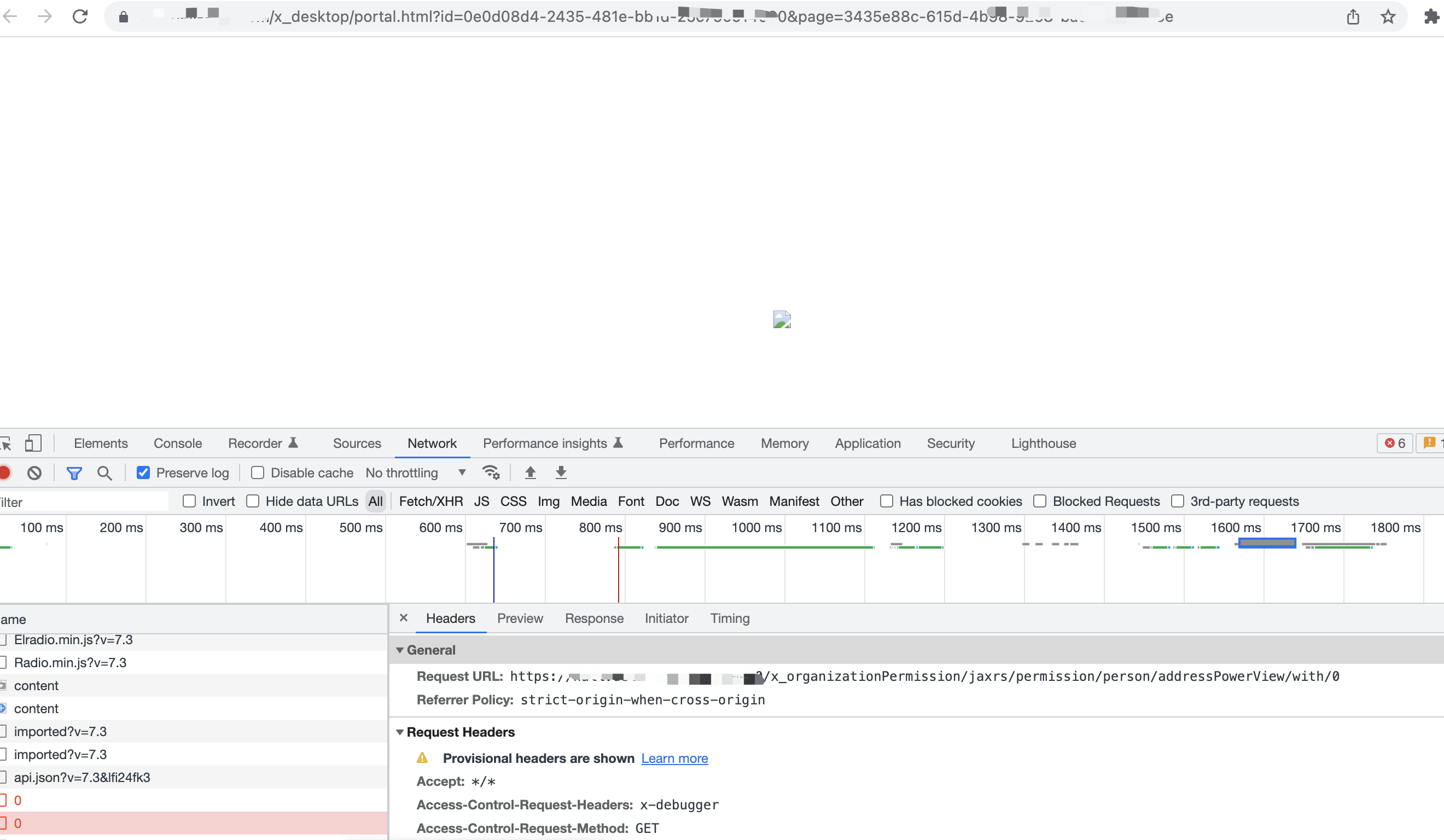Open the Timing tab of request
This screenshot has width=1444, height=840.
[x=730, y=619]
